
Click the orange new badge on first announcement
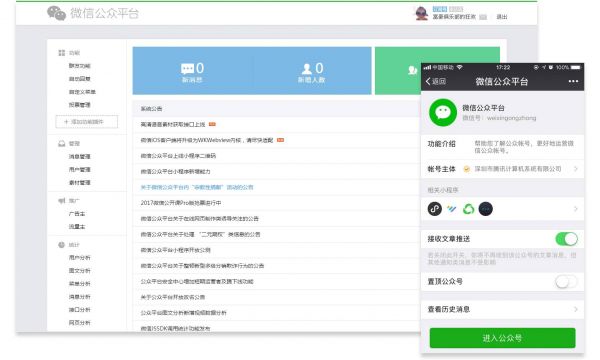(212, 124)
